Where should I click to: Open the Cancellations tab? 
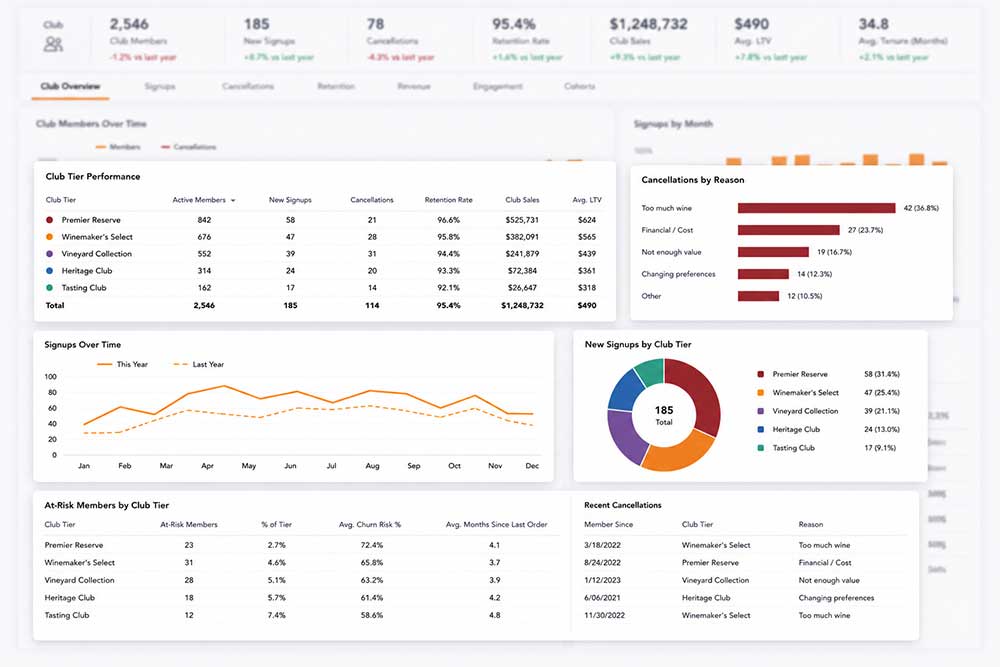coord(248,86)
